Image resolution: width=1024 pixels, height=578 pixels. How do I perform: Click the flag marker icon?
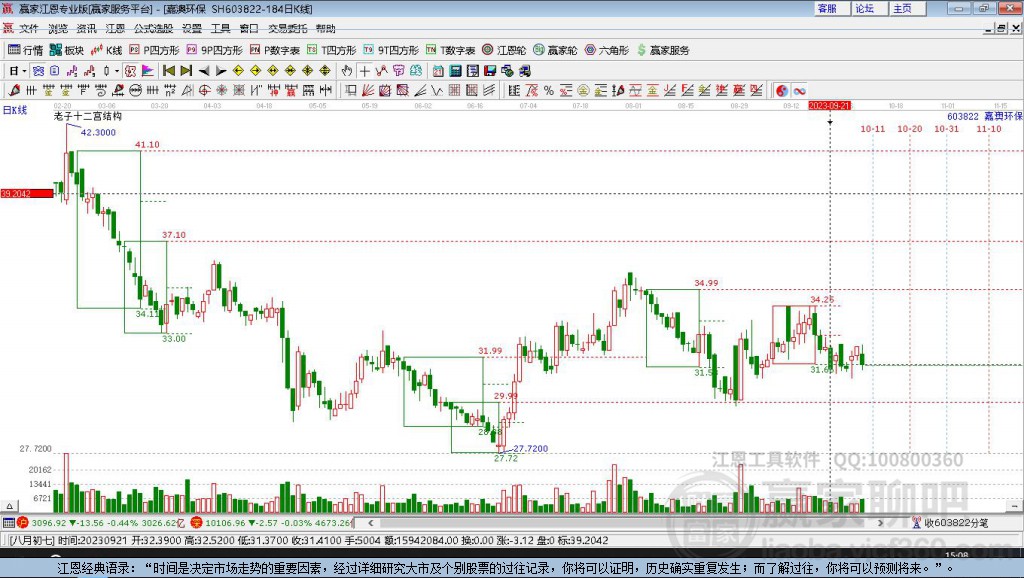pyautogui.click(x=148, y=71)
